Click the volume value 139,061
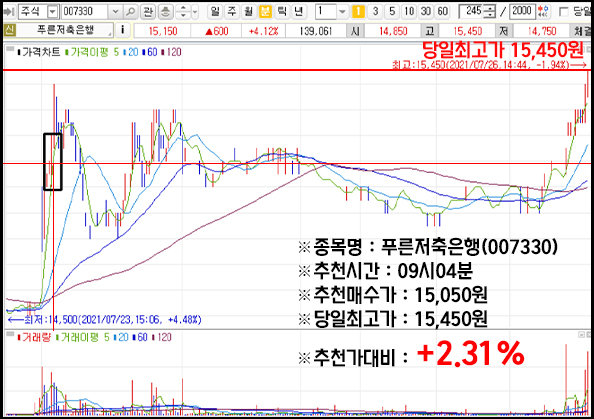Viewport: 594px width, 419px height. 315,31
